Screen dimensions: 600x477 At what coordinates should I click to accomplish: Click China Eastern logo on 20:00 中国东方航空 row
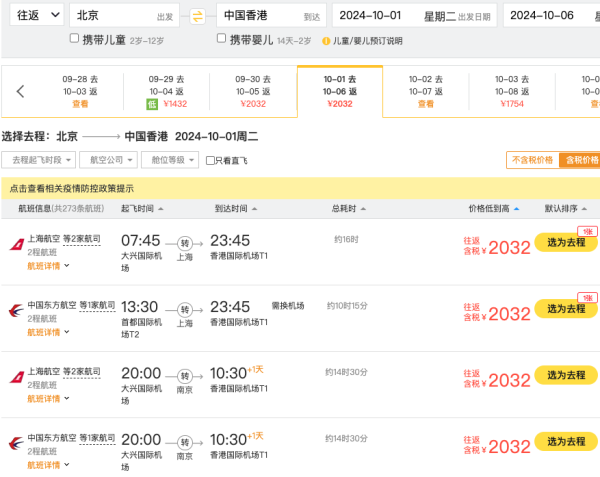(16, 443)
